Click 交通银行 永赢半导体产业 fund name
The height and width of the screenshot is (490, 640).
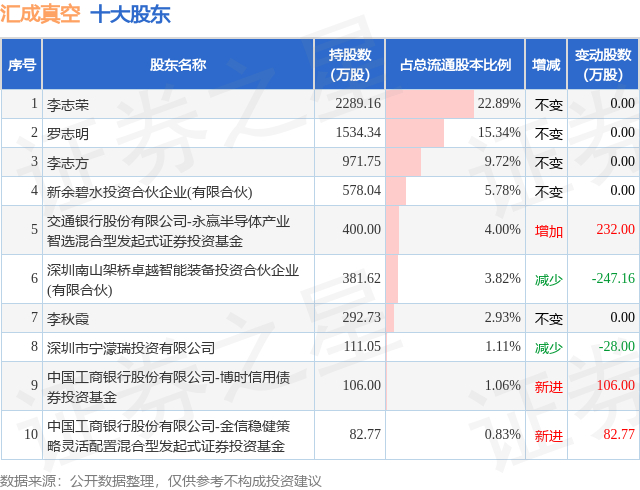[x=168, y=231]
